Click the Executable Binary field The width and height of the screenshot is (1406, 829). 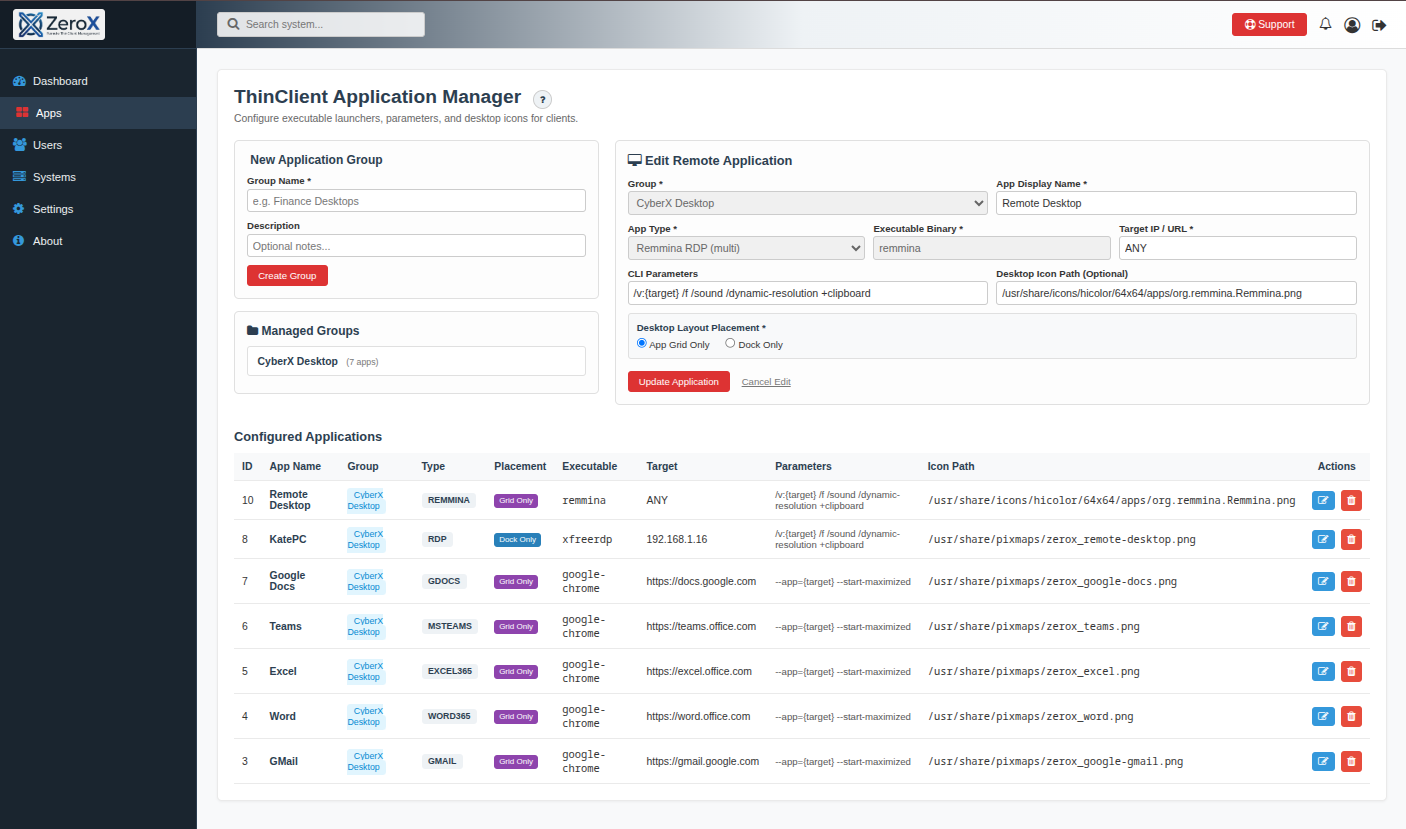[992, 248]
